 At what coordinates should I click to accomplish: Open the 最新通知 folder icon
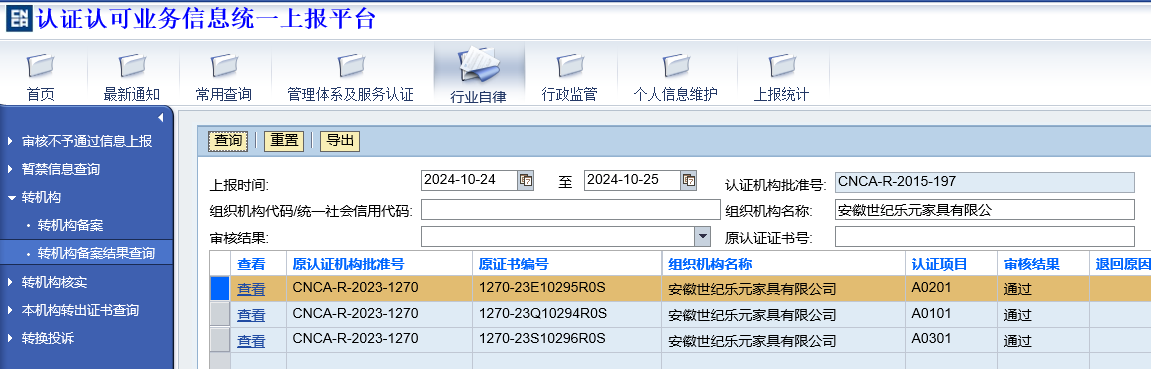132,66
